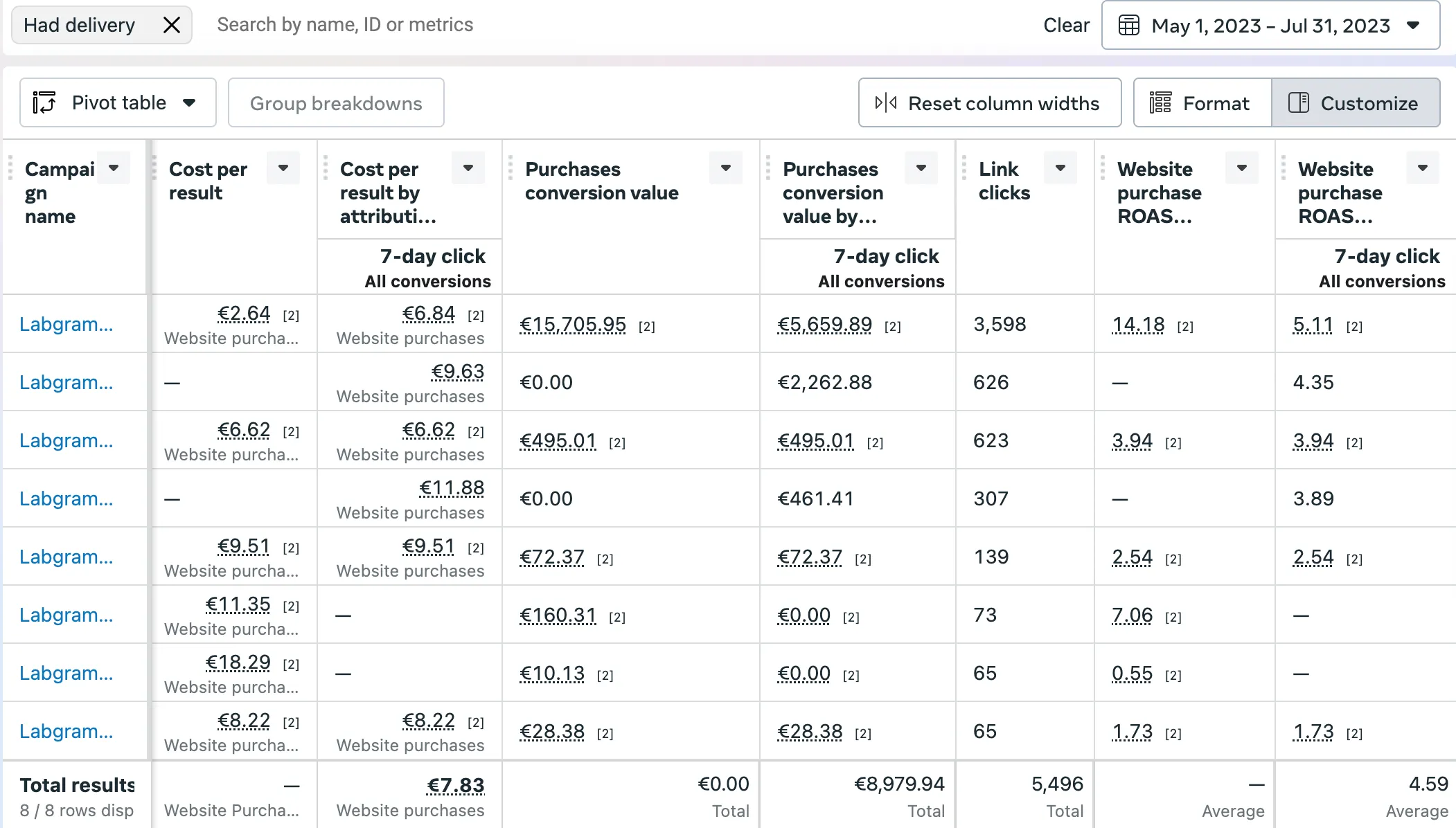Image resolution: width=1456 pixels, height=828 pixels.
Task: Open Campaign name column menu arrow
Action: pos(114,168)
